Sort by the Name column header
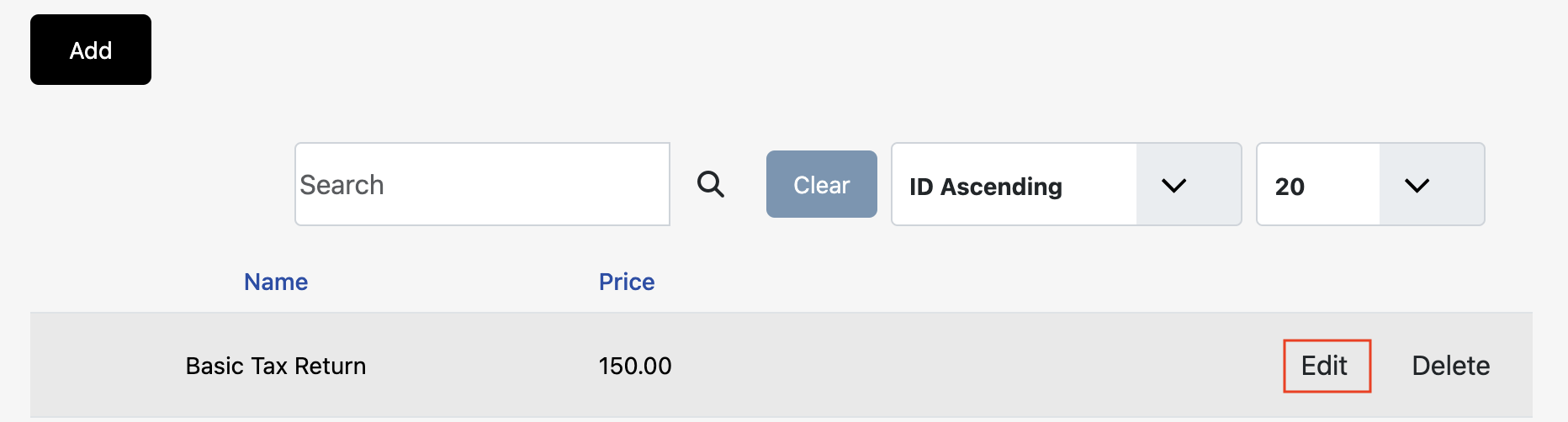 click(276, 282)
